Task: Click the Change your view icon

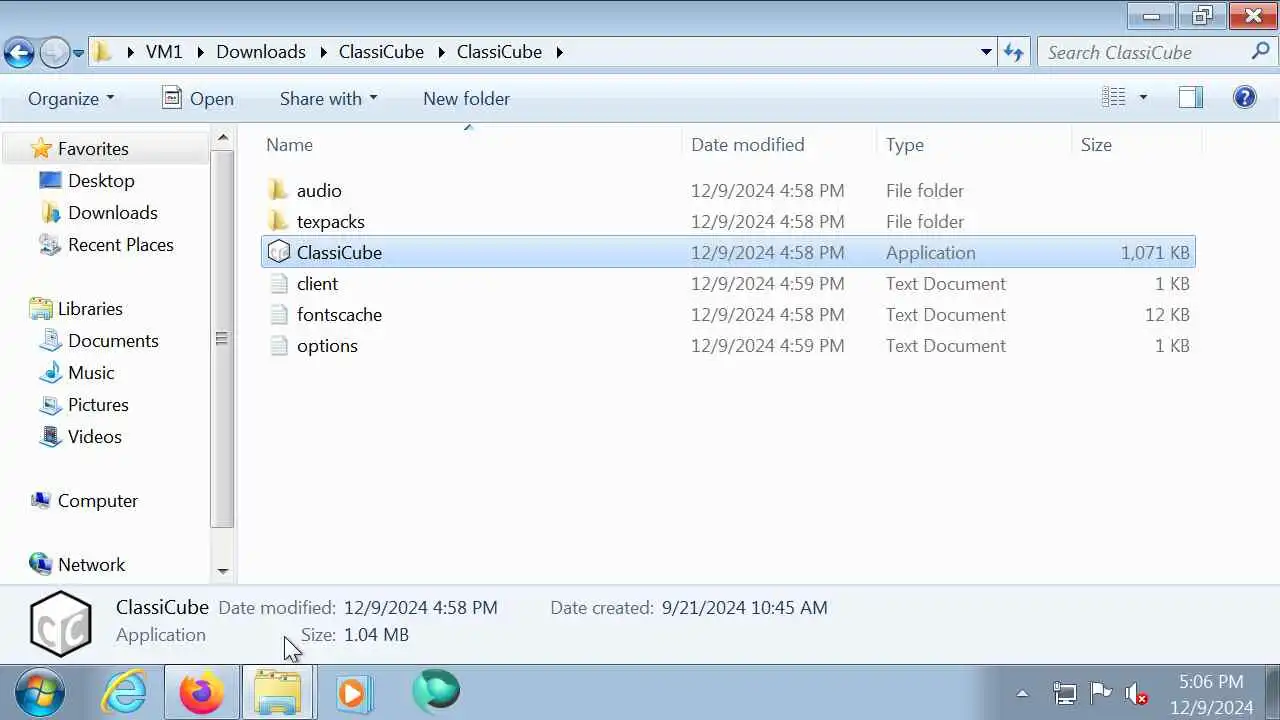Action: [1113, 97]
